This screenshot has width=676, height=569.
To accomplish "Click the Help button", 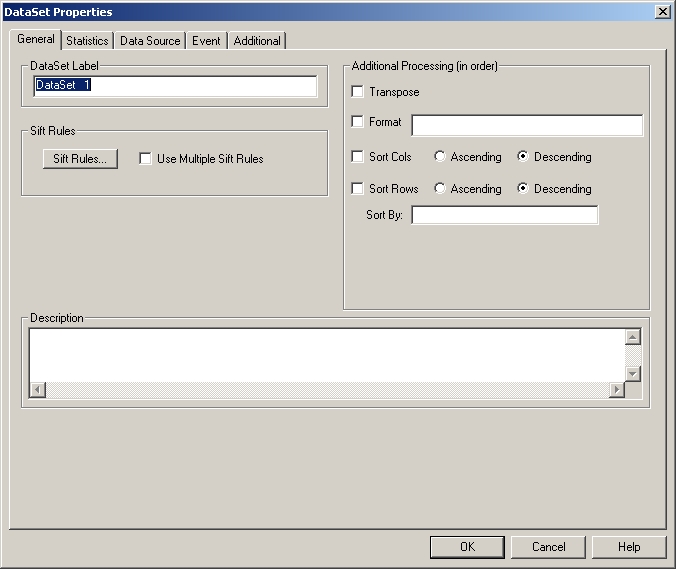I will click(x=629, y=547).
